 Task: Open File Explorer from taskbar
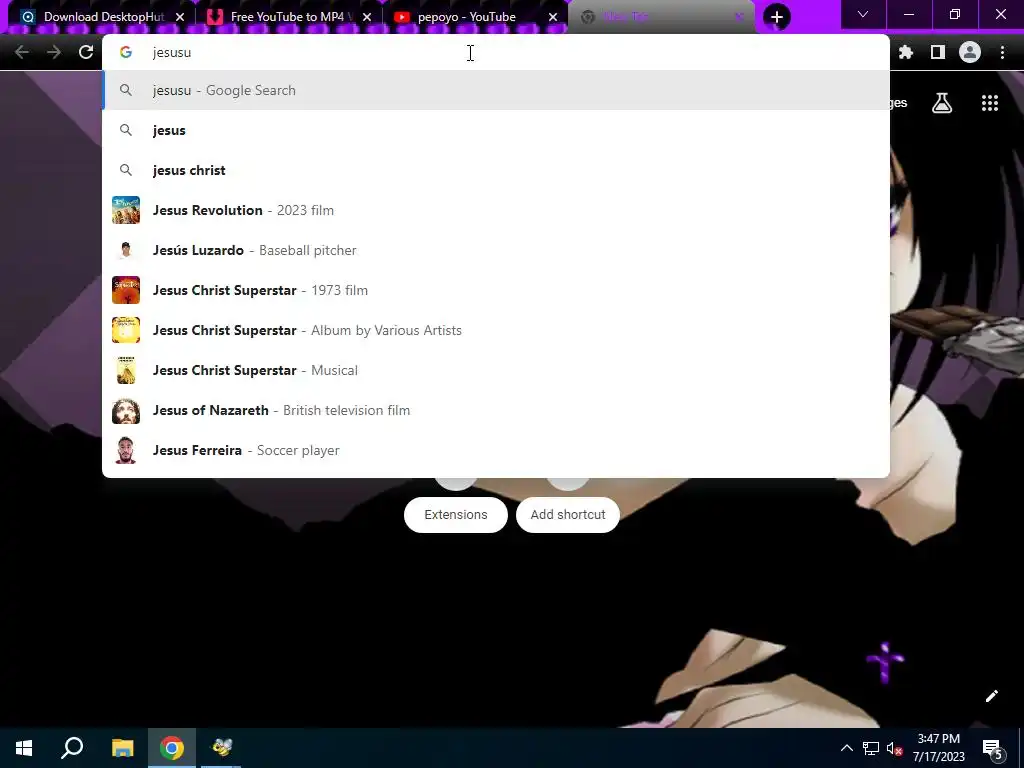122,748
